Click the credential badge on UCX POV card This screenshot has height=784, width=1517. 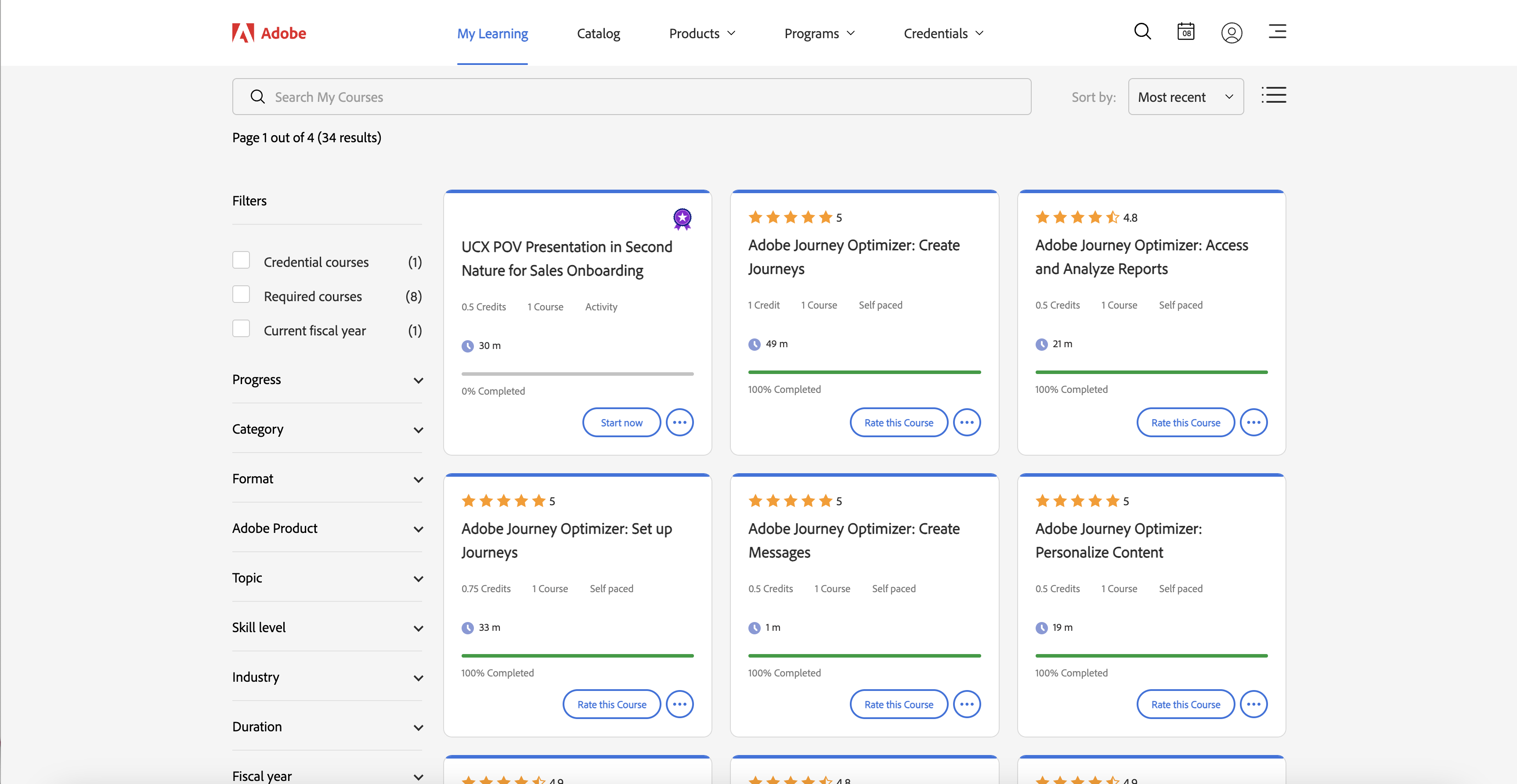682,218
